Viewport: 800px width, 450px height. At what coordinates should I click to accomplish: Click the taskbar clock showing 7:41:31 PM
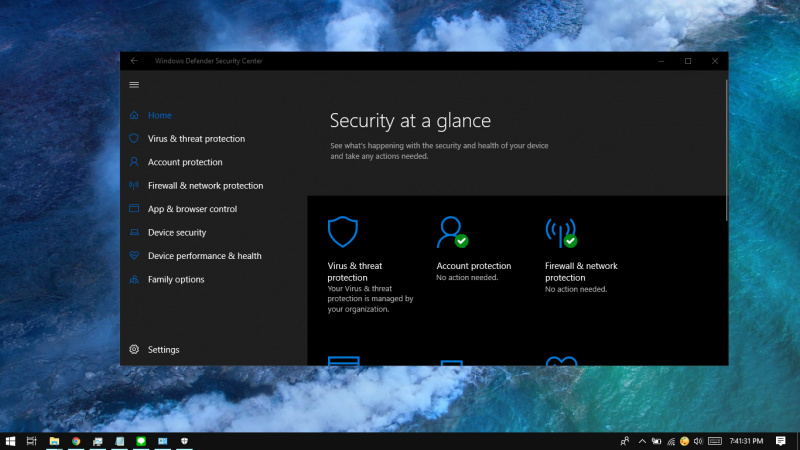pos(747,441)
